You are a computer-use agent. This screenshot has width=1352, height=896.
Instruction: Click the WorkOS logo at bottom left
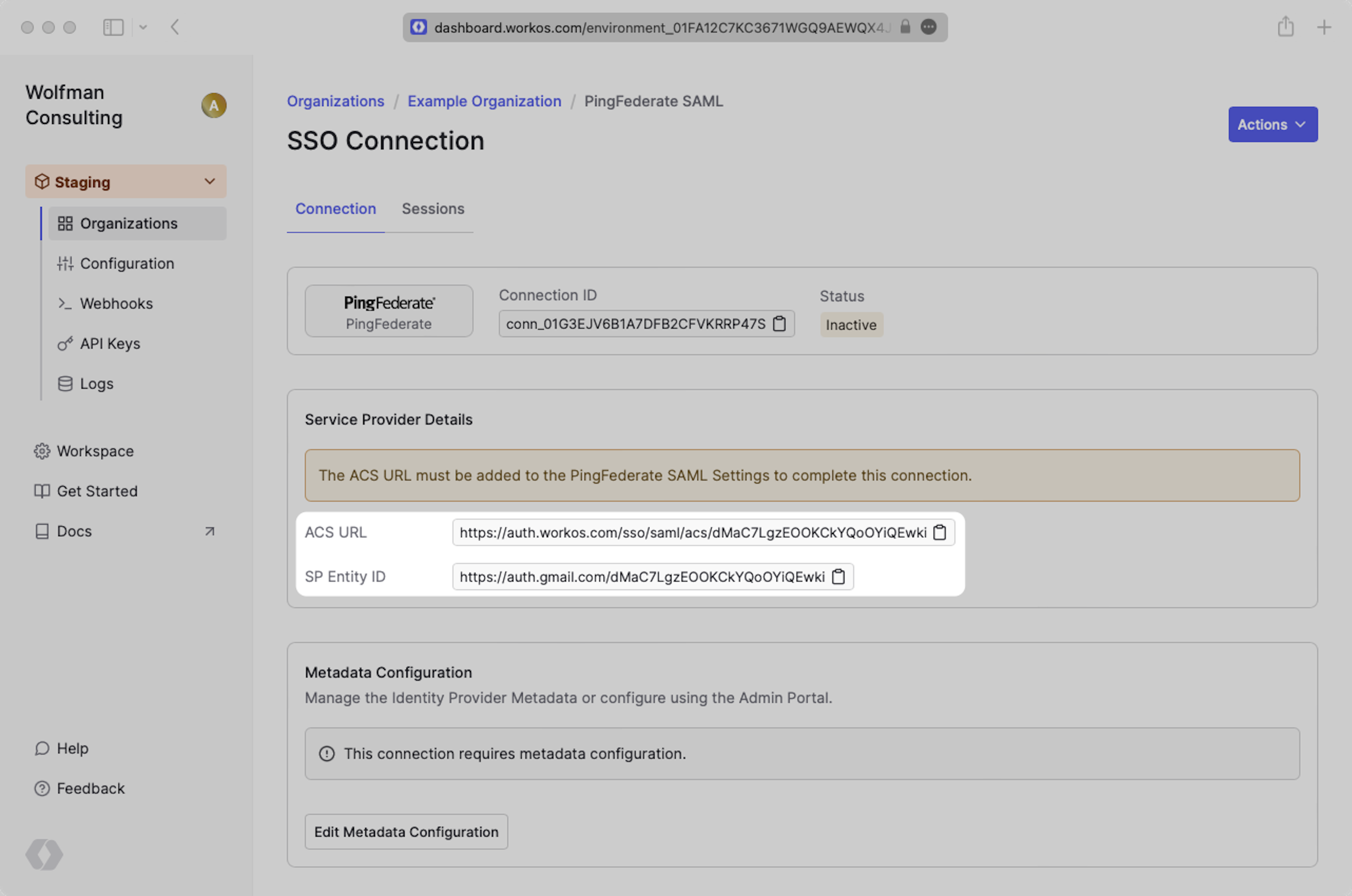tap(44, 854)
